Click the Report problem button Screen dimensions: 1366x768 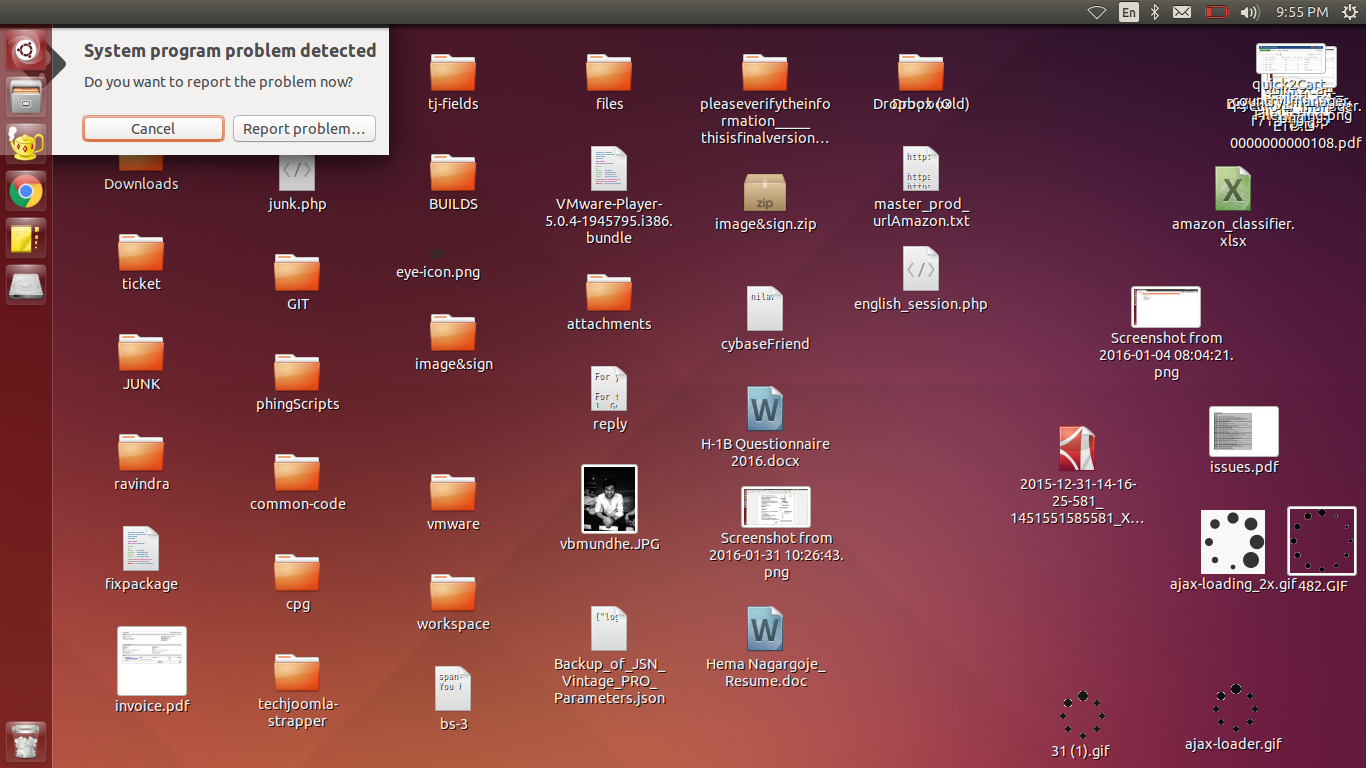point(304,128)
